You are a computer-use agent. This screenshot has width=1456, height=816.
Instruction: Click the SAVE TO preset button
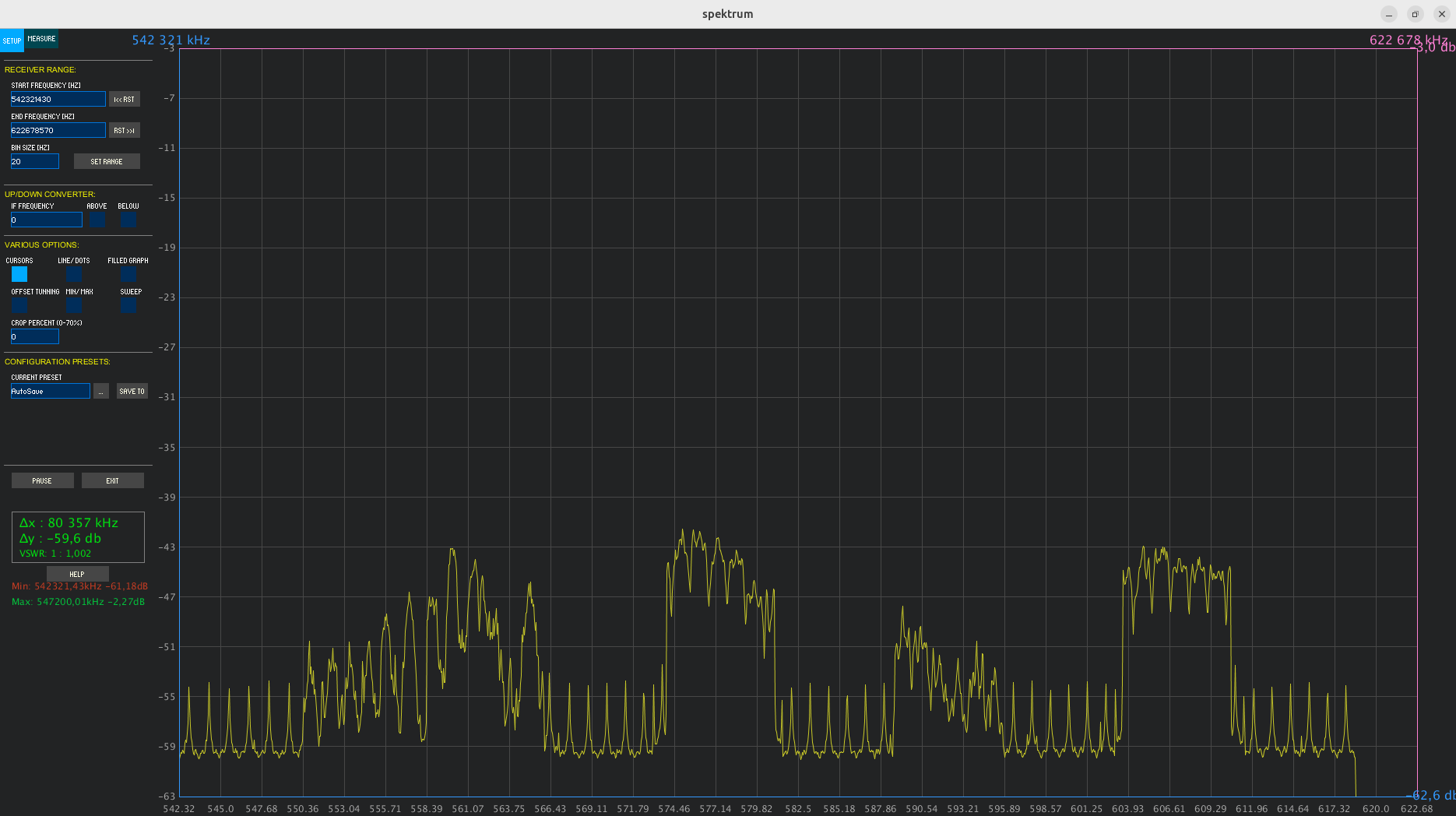[132, 391]
